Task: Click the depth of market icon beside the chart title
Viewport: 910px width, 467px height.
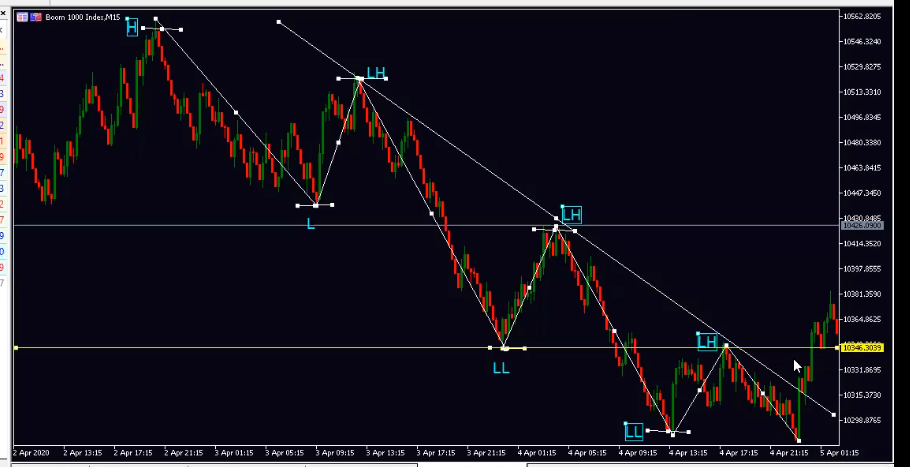Action: point(37,18)
